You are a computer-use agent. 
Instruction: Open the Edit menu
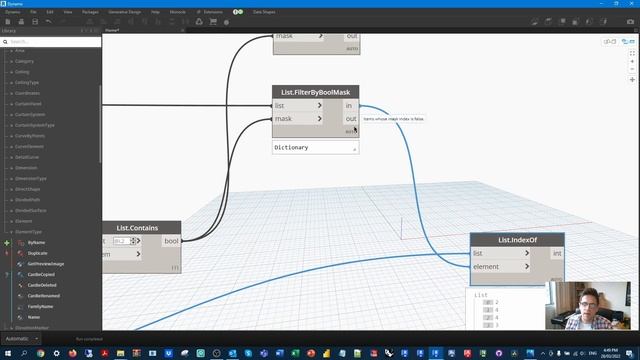tap(50, 12)
